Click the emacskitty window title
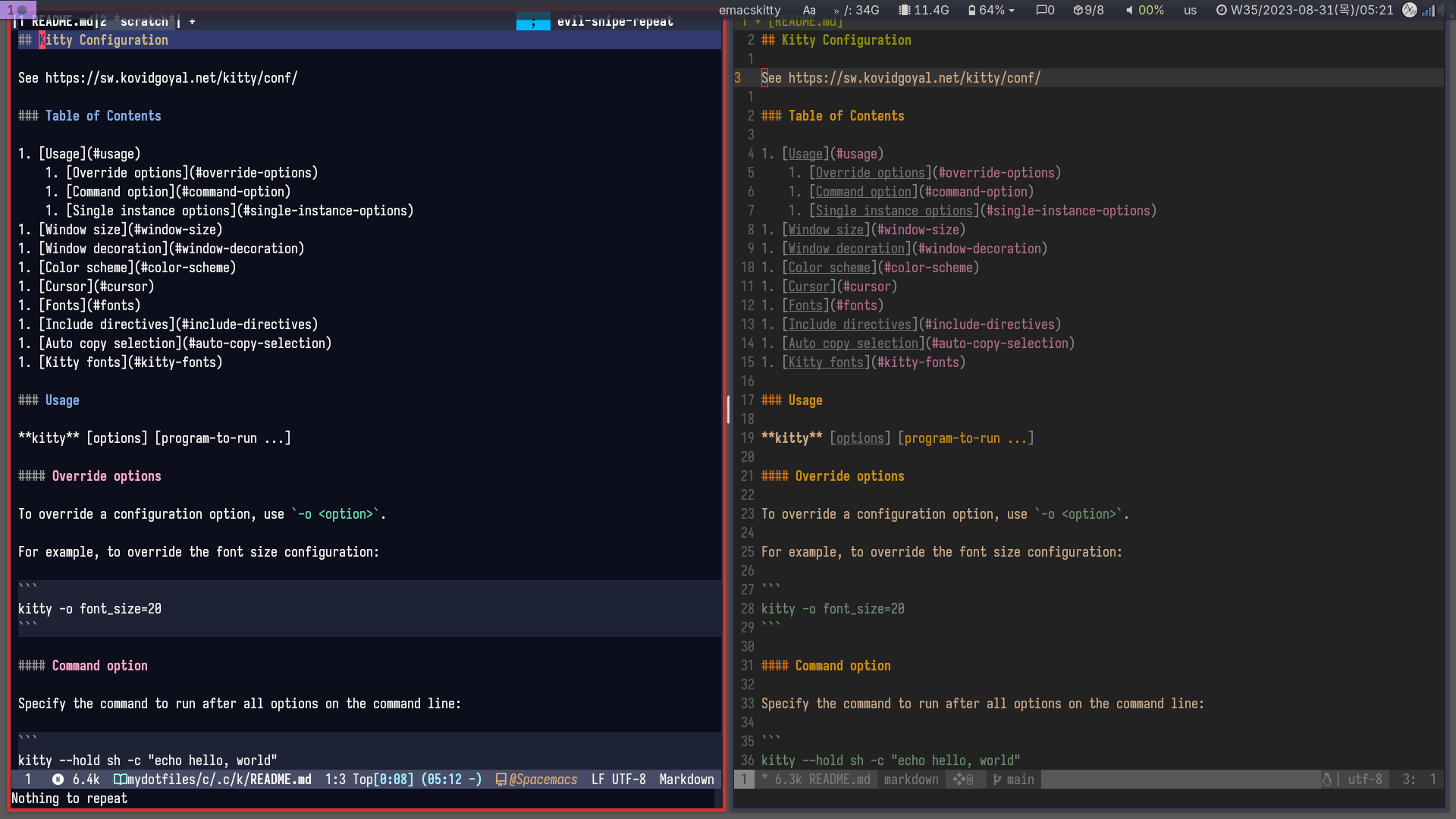This screenshot has height=819, width=1456. pyautogui.click(x=749, y=10)
